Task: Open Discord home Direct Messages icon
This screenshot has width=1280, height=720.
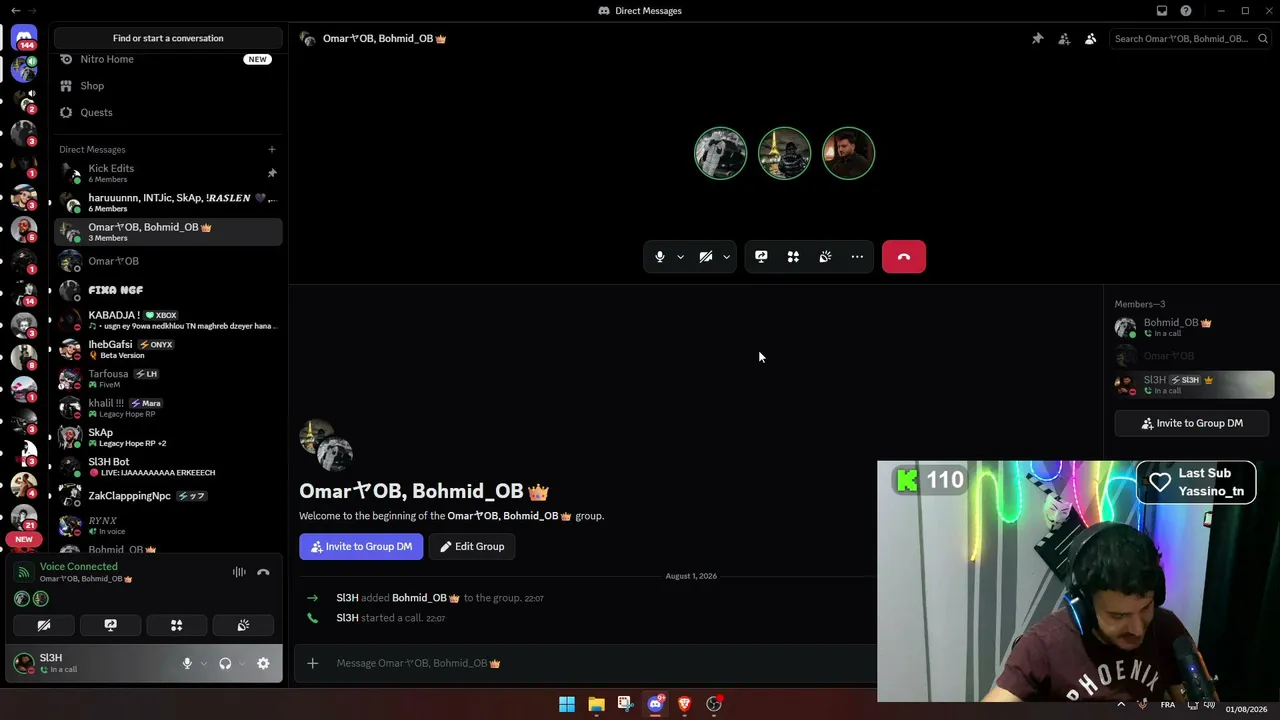Action: tap(24, 38)
